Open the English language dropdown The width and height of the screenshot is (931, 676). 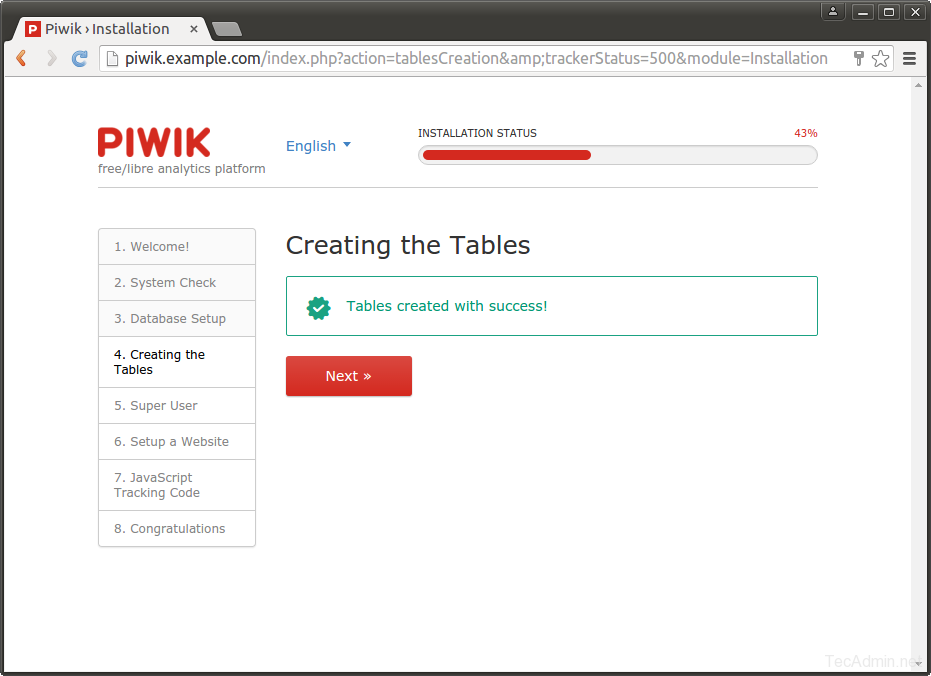pyautogui.click(x=318, y=146)
